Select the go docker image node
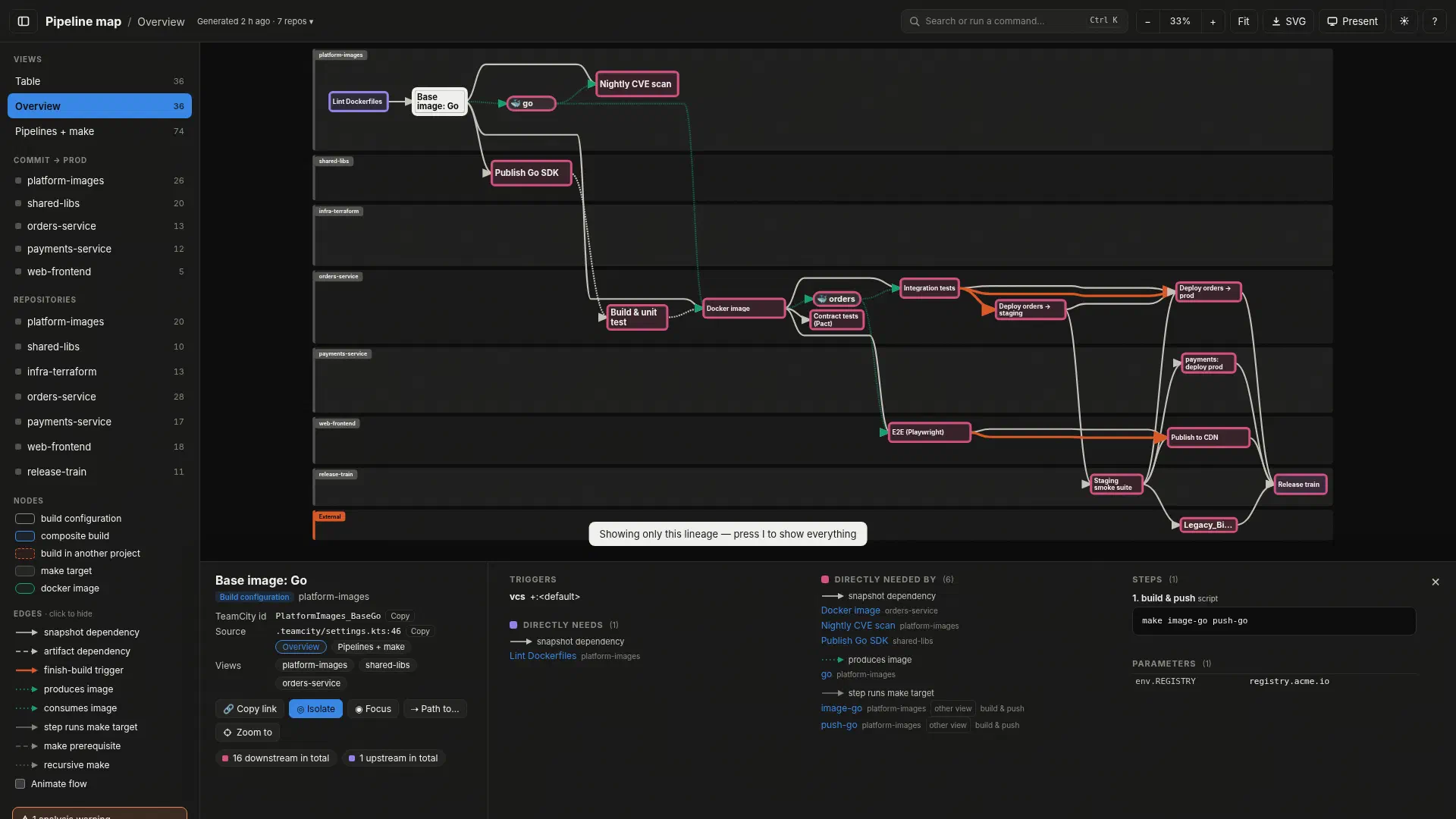Screen dimensions: 1456x819 (531, 103)
